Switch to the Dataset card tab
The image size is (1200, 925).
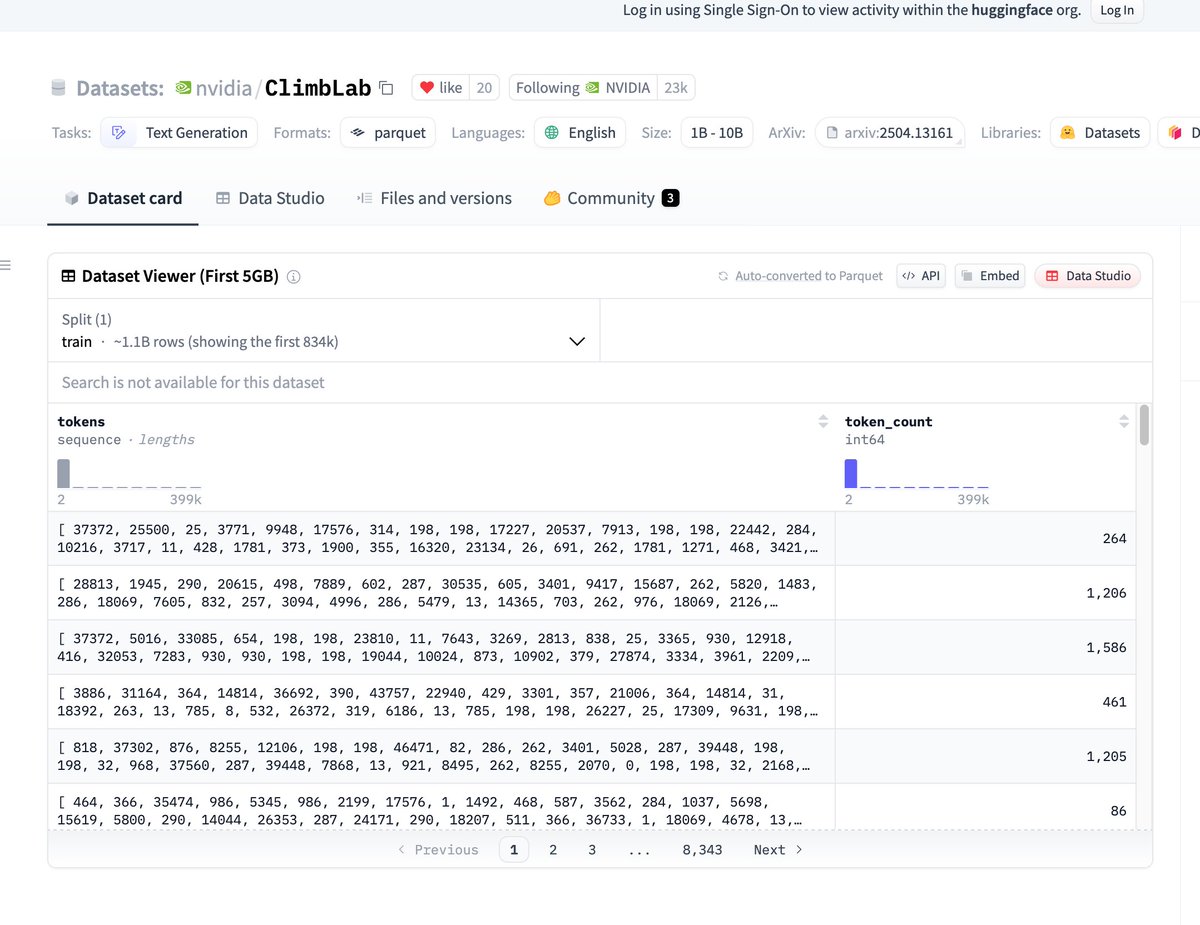(123, 198)
